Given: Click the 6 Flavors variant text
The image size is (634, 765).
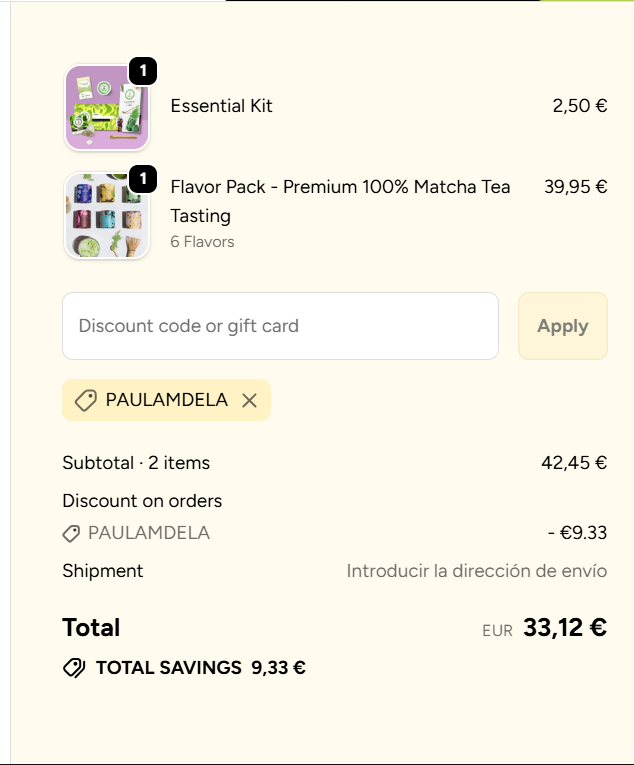Looking at the screenshot, I should click(x=202, y=242).
